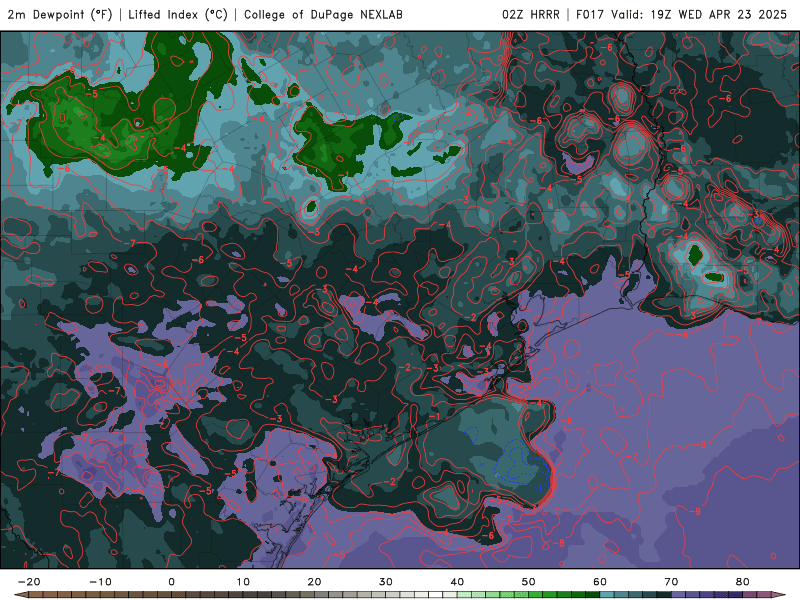Click the 0 label on the color scale
800x600 pixels.
[171, 582]
